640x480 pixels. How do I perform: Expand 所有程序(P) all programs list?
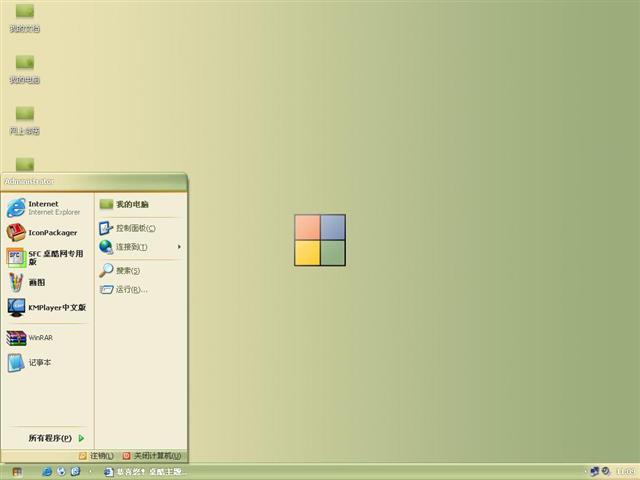[56, 438]
